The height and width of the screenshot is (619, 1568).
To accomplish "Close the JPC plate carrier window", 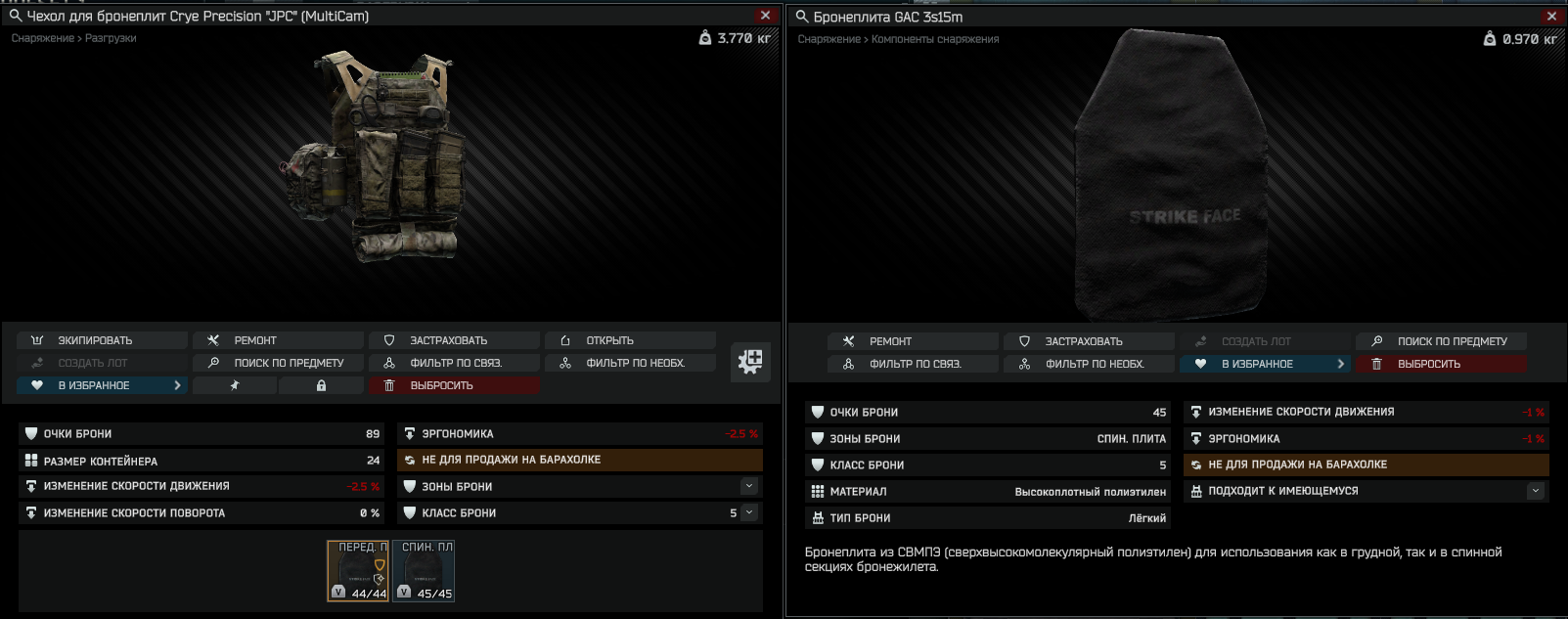I will point(766,15).
